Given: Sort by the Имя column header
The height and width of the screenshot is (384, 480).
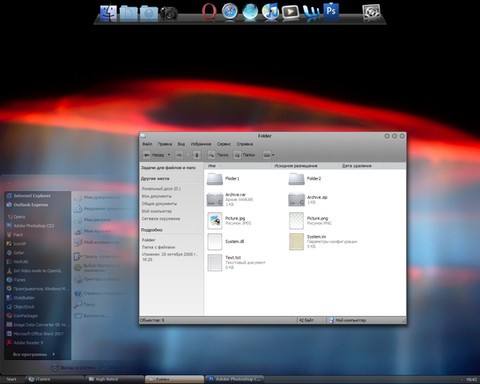Looking at the screenshot, I should (x=211, y=165).
